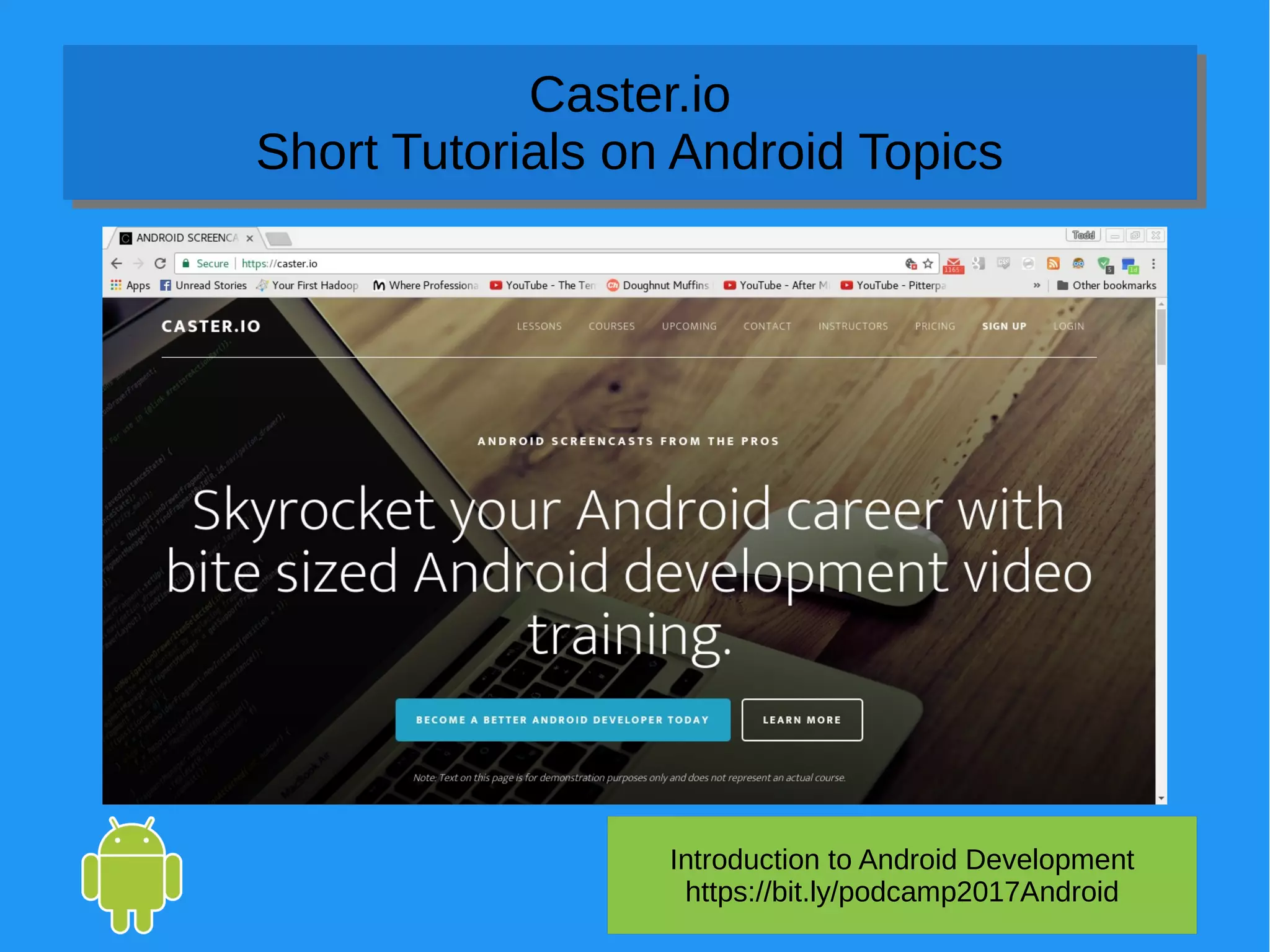Click the SIGN UP link

point(1004,326)
